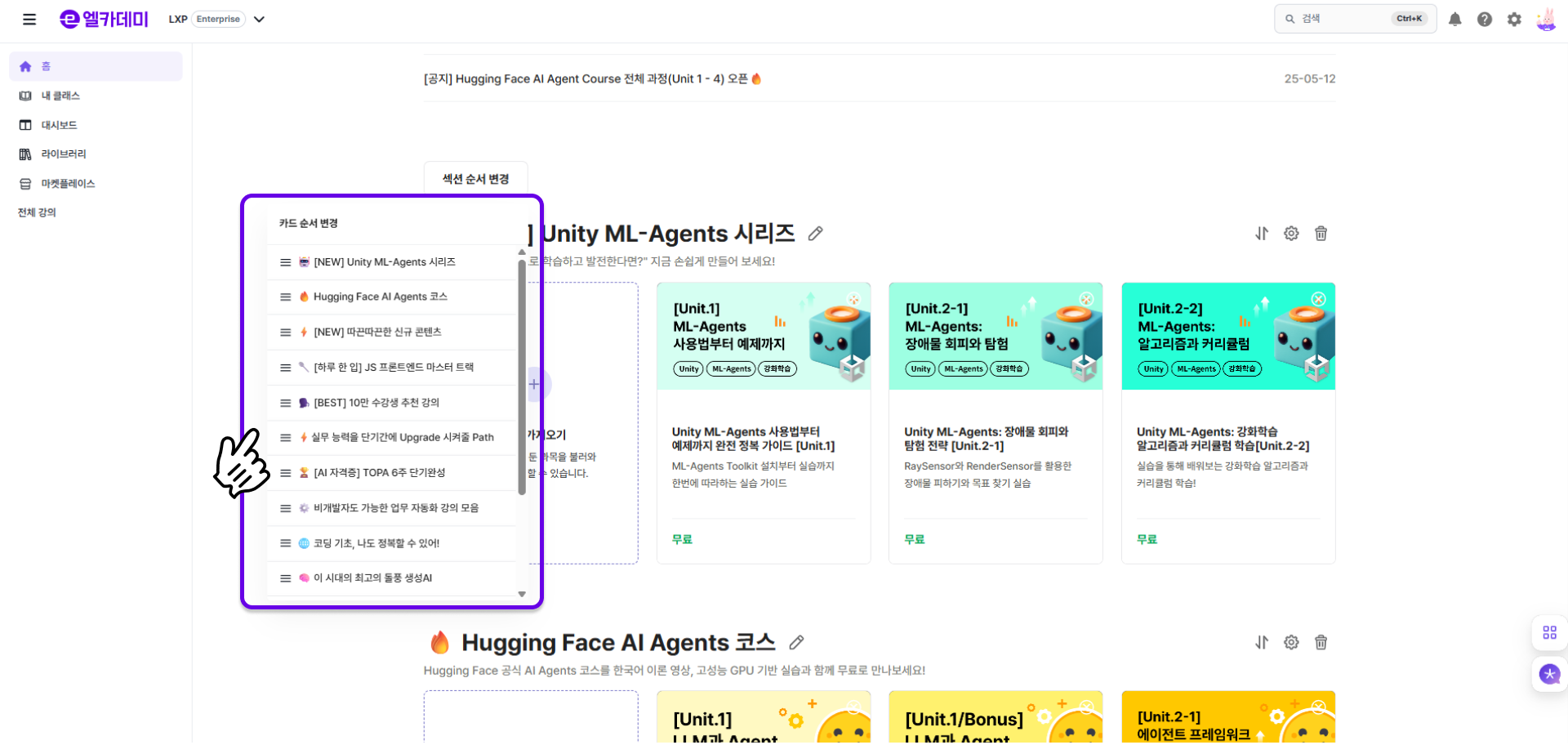Open the [Unit.2-2] 알고리즘과 커리큘럼 thumbnail
This screenshot has width=1568, height=745.
pos(1228,337)
